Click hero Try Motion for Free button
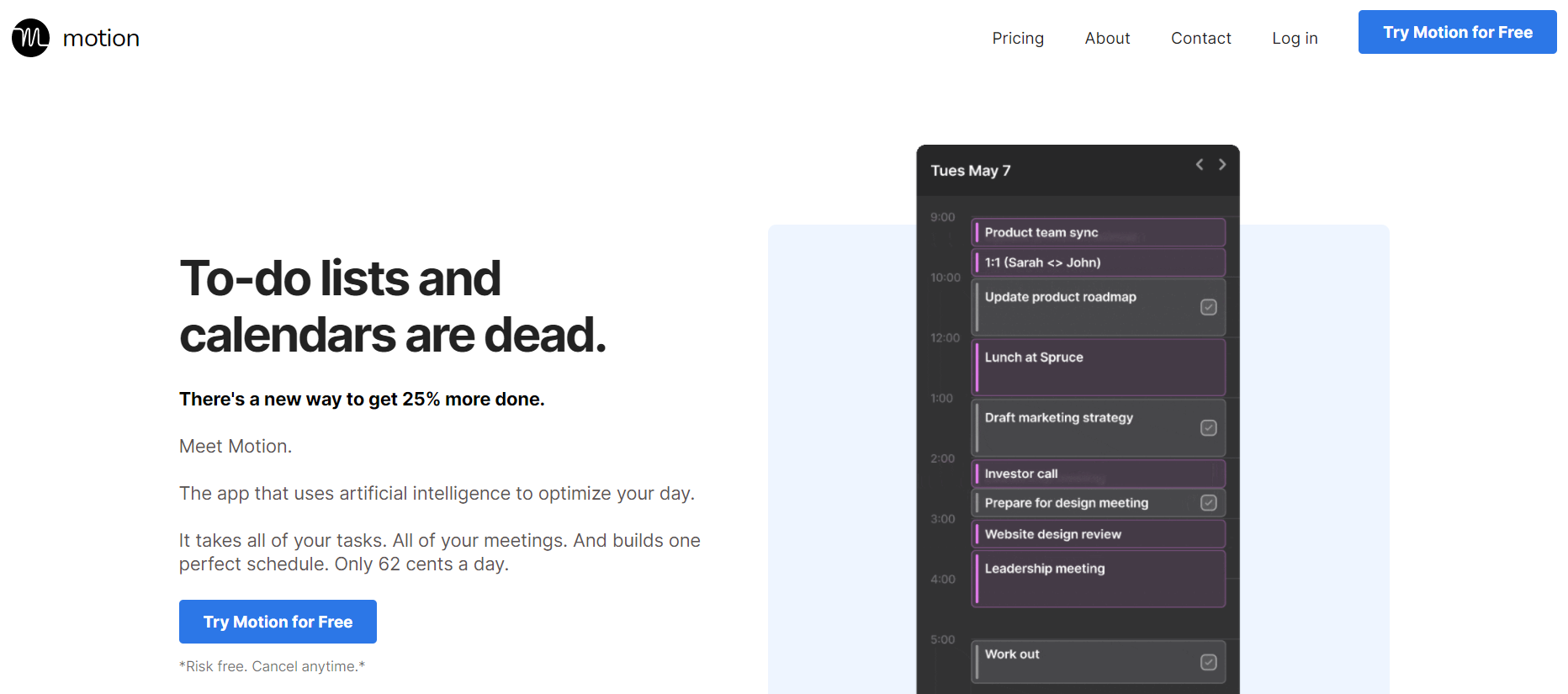 pyautogui.click(x=278, y=622)
